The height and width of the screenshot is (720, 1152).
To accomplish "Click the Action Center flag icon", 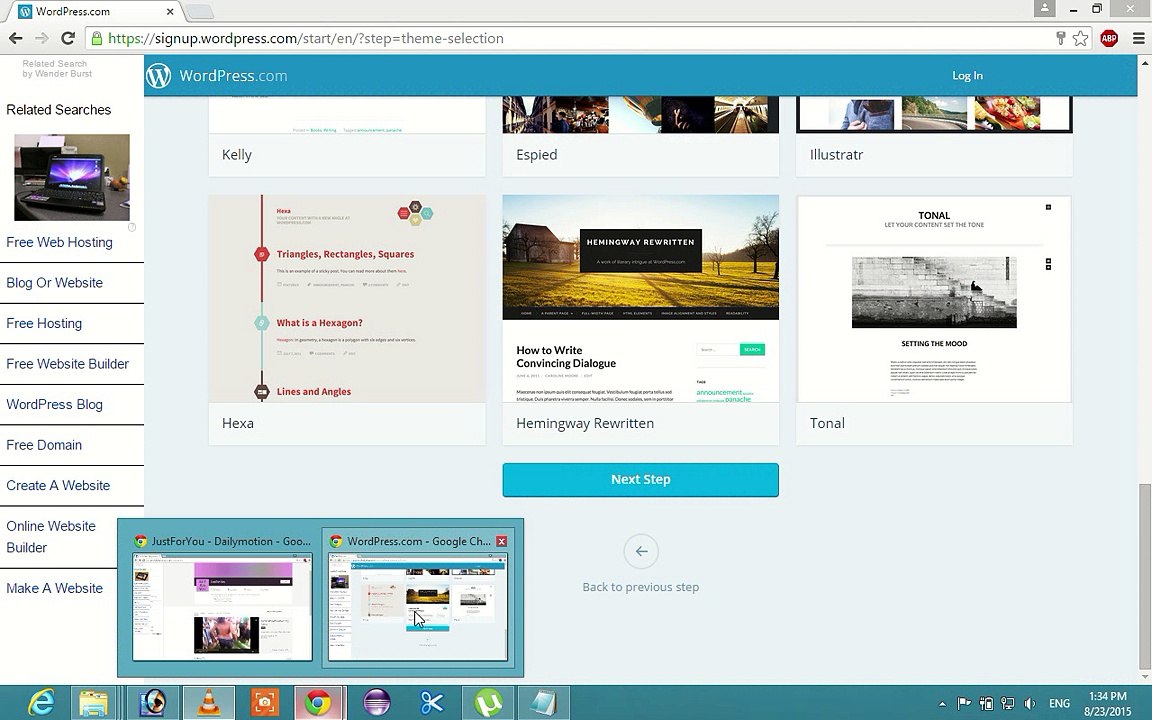I will click(964, 703).
